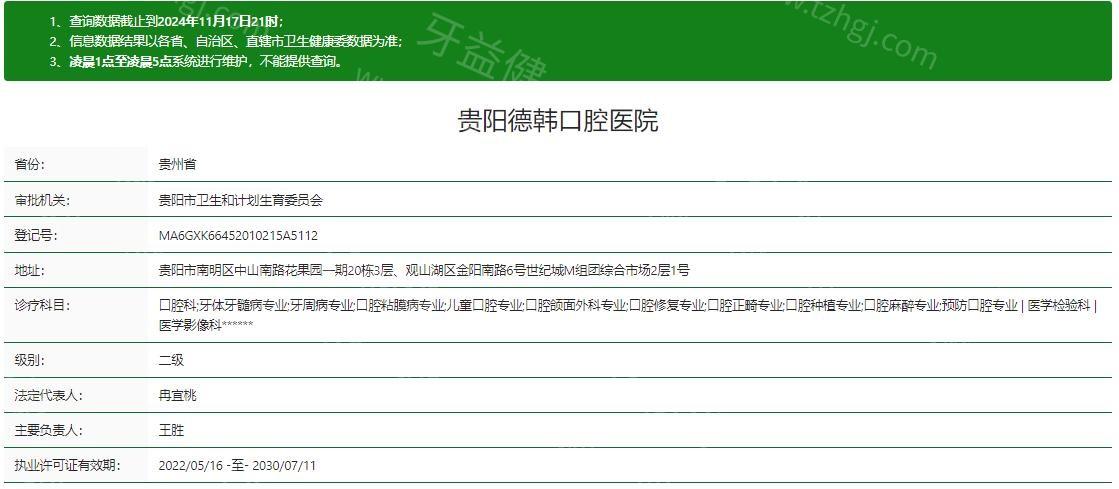Click the 法定代表人 field label
The width and height of the screenshot is (1119, 489).
[x=49, y=395]
